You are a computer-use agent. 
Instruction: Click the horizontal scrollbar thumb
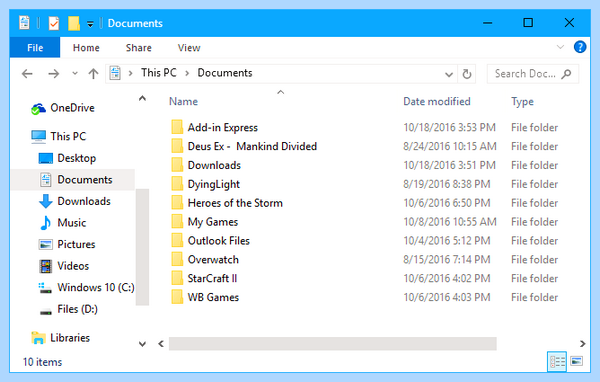tap(333, 344)
